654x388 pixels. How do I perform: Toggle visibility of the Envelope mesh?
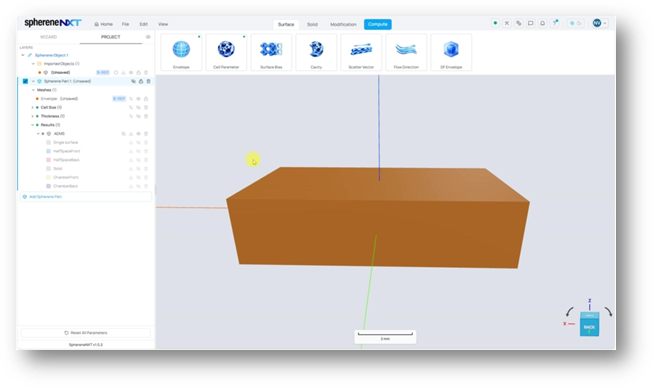tap(138, 99)
